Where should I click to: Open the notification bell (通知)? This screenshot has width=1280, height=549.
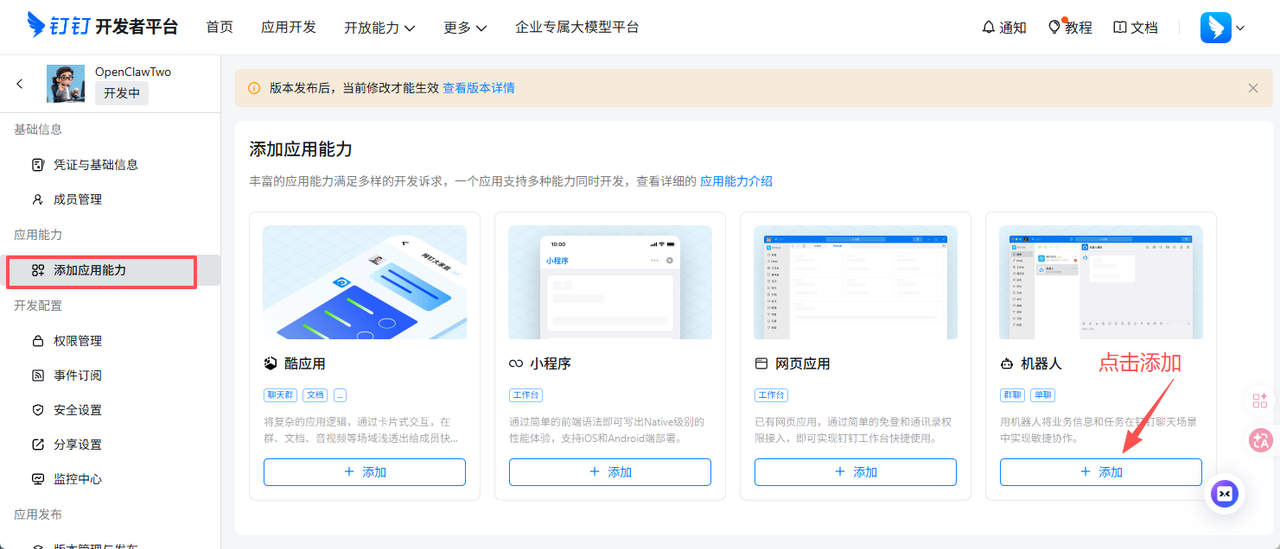tap(1004, 27)
